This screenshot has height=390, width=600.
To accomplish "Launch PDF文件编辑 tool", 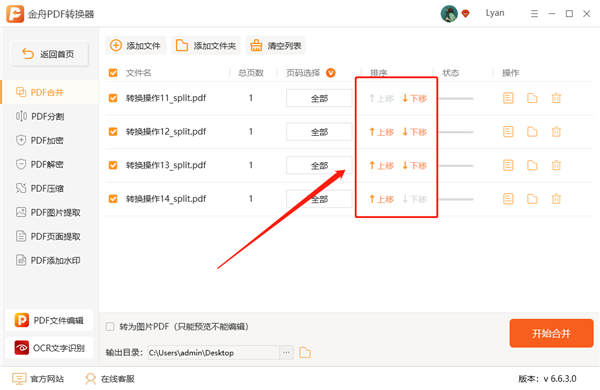I will (x=49, y=320).
